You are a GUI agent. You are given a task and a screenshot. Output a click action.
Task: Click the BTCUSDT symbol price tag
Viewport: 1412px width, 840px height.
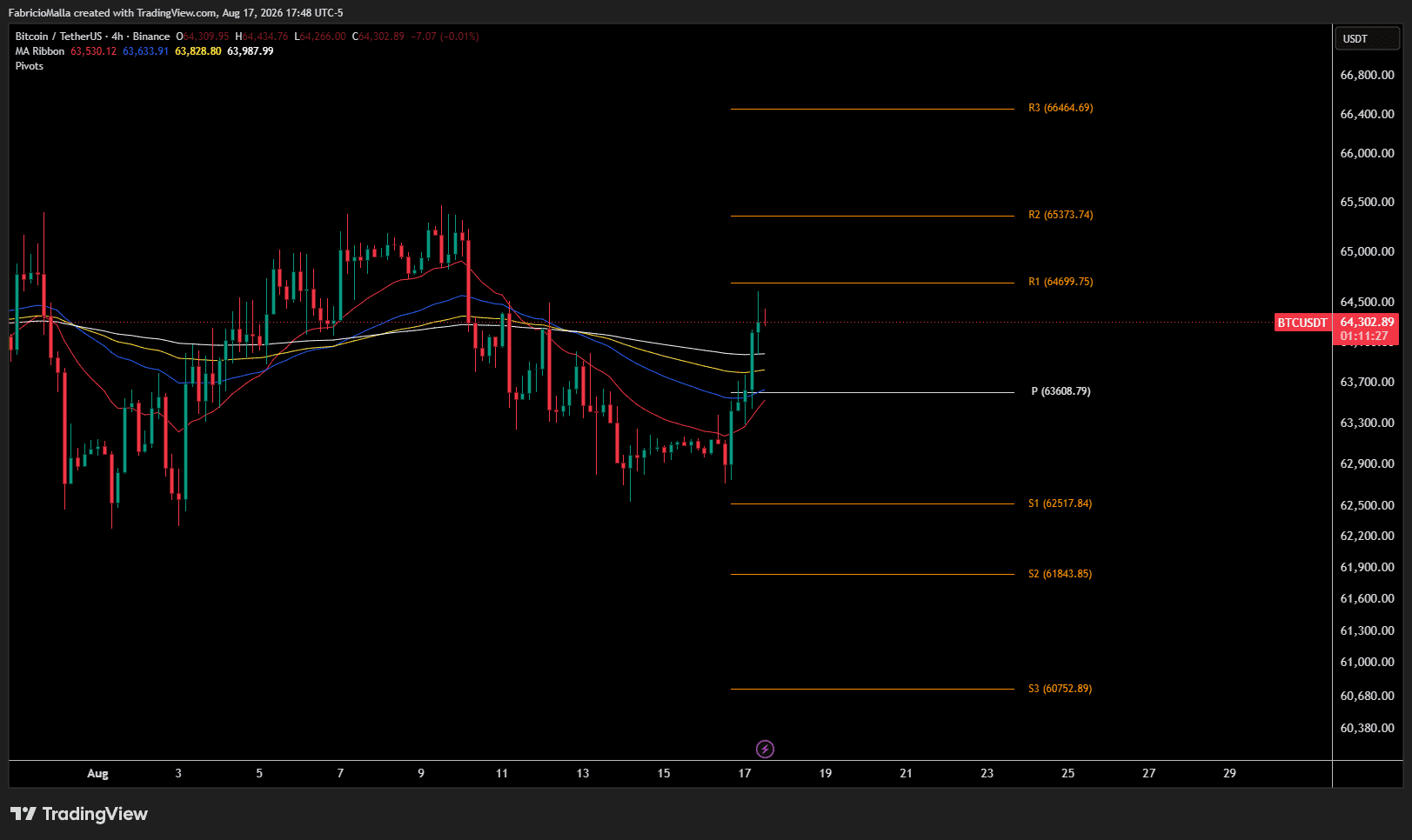click(x=1302, y=323)
